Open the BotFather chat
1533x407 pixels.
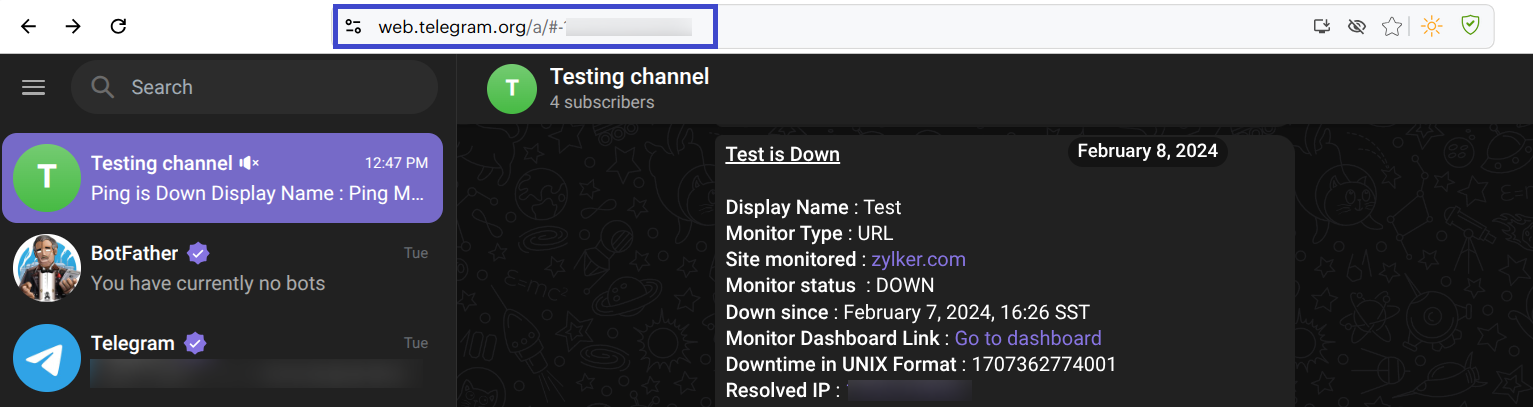click(222, 268)
